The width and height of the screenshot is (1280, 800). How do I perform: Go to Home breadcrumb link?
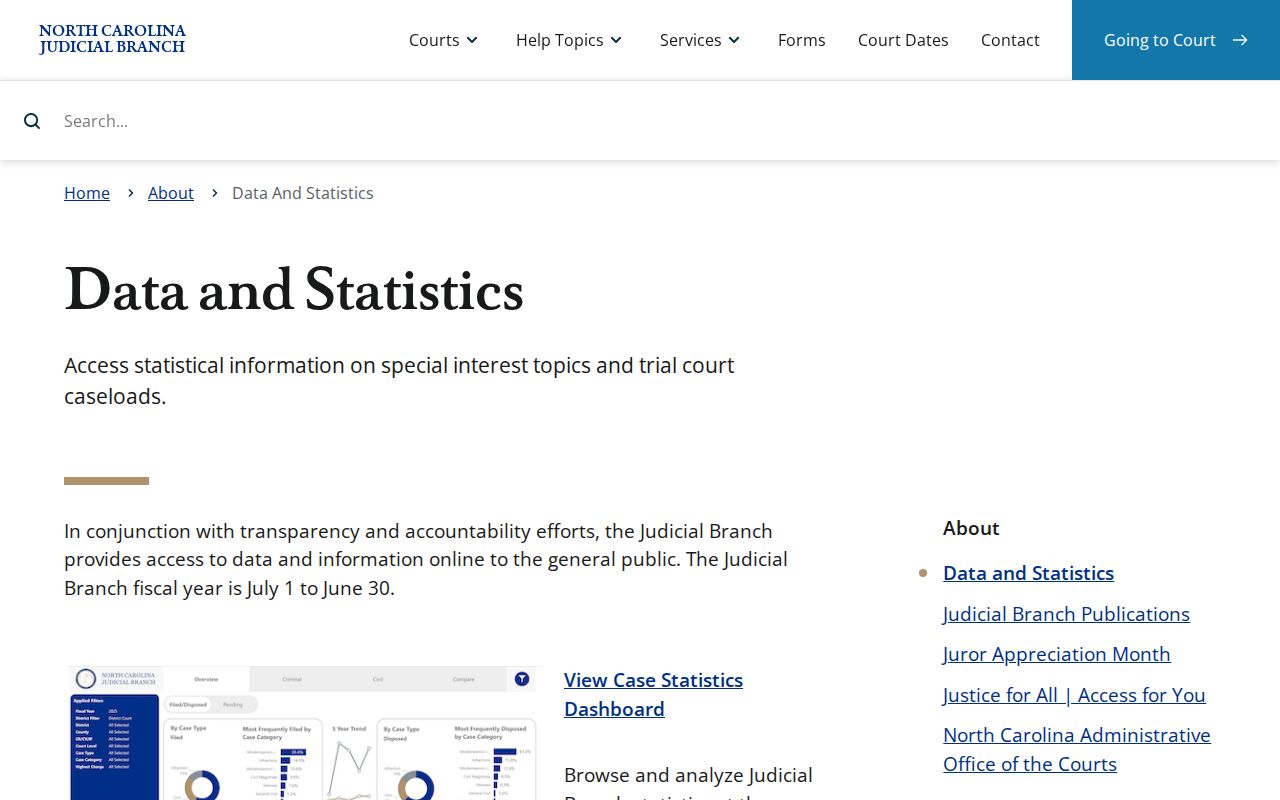[x=87, y=193]
